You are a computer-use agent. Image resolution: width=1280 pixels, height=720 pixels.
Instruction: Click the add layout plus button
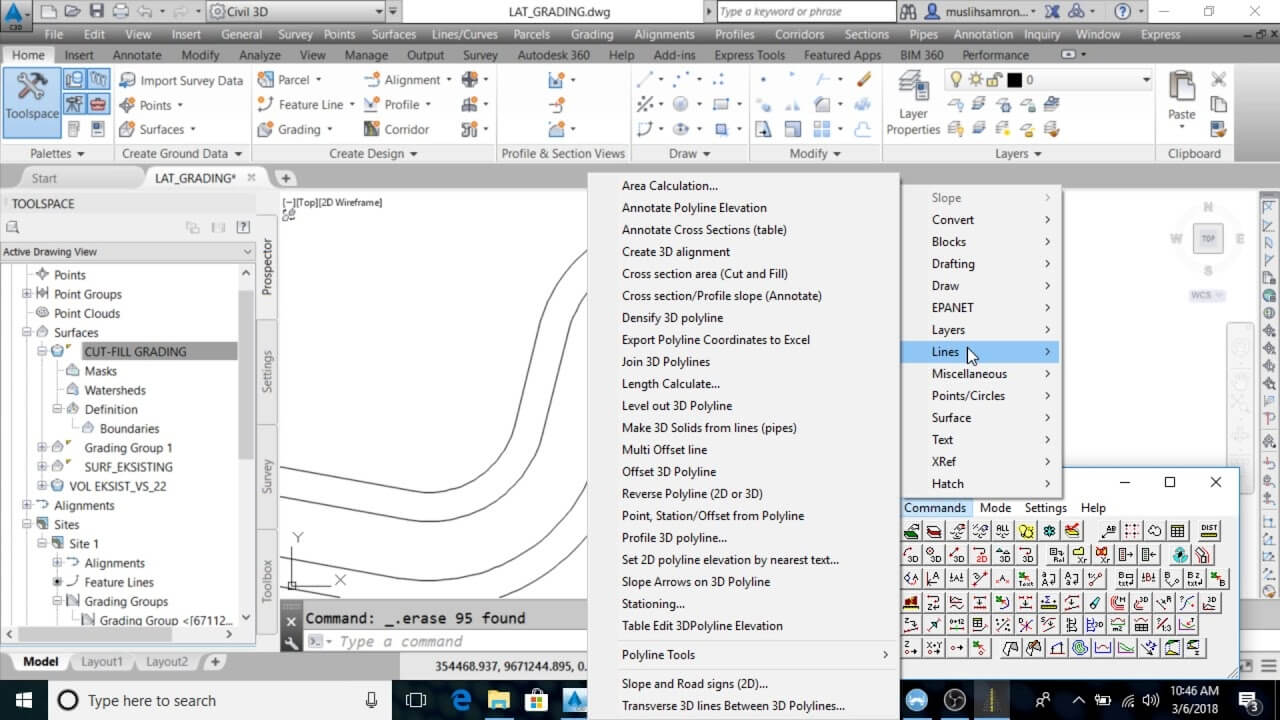[214, 661]
